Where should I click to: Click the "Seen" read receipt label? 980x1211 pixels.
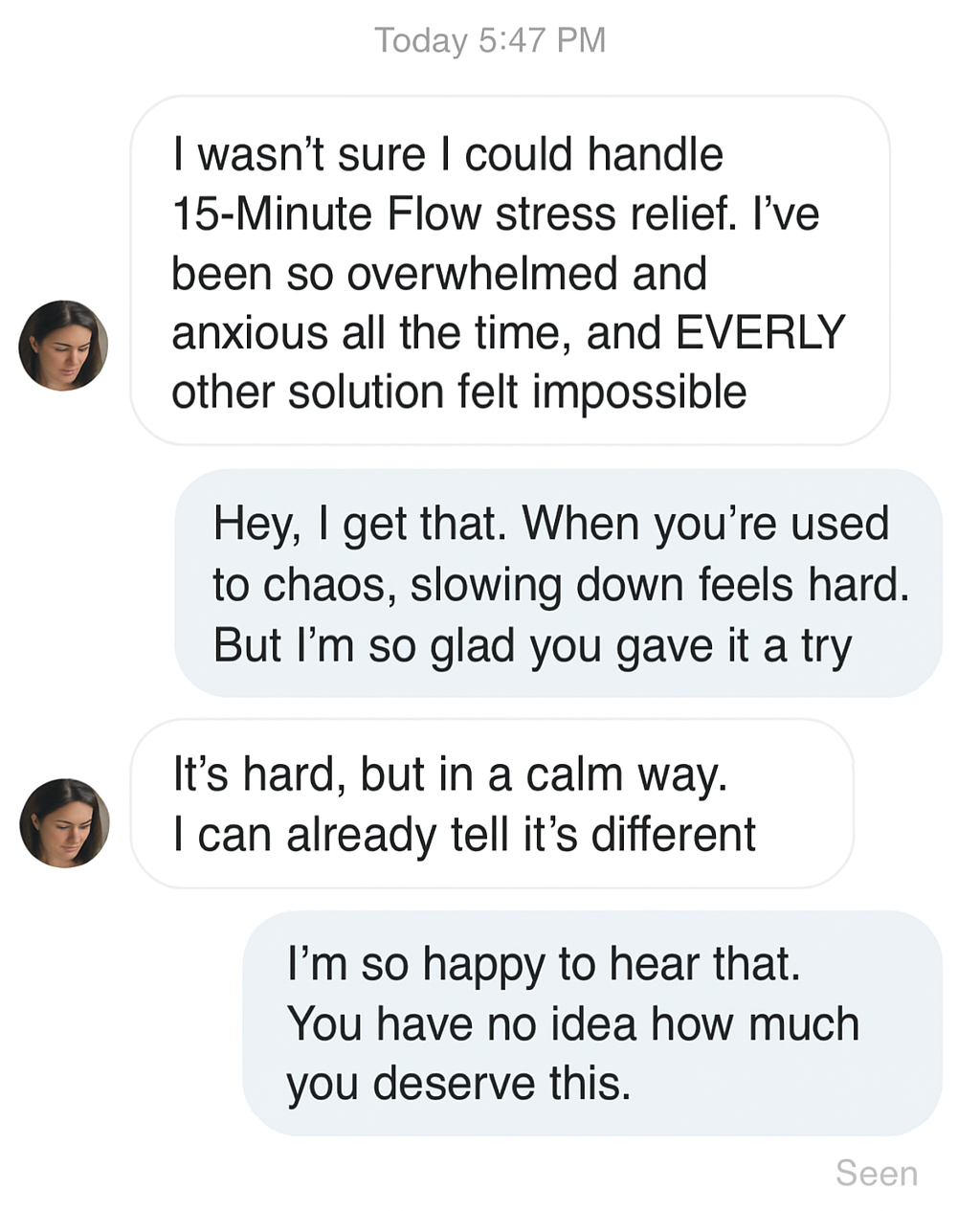[x=876, y=1173]
